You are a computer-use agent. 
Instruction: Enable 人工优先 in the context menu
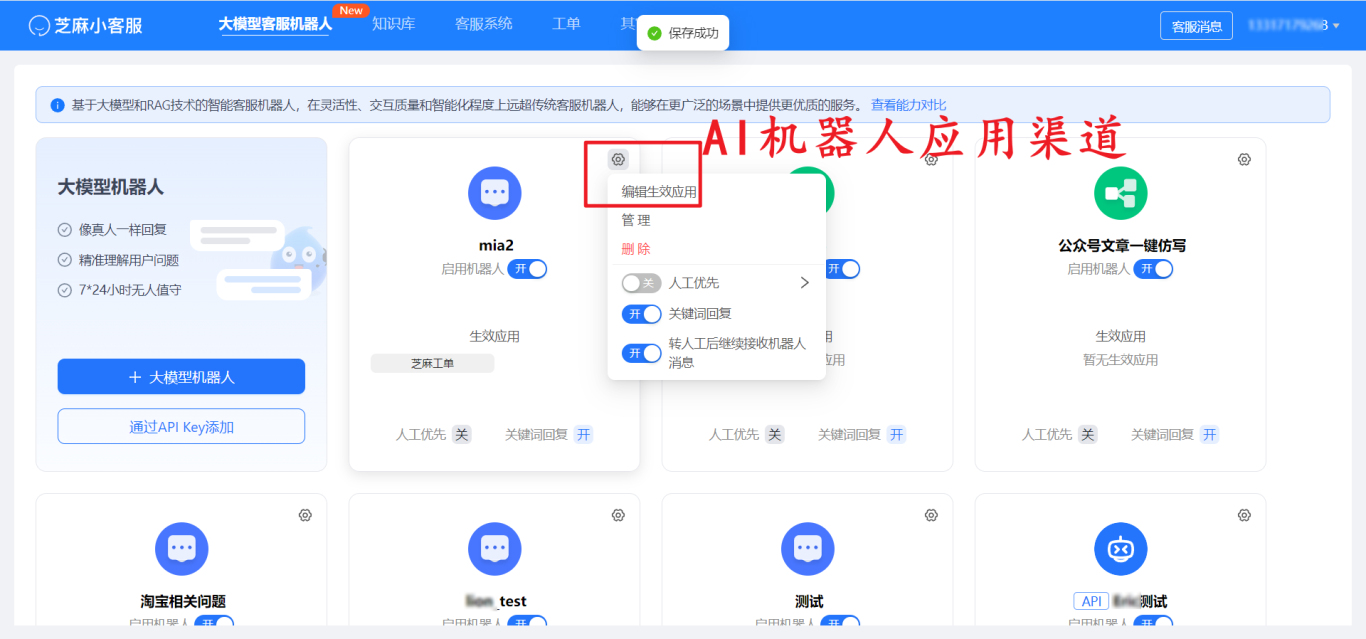pos(640,283)
